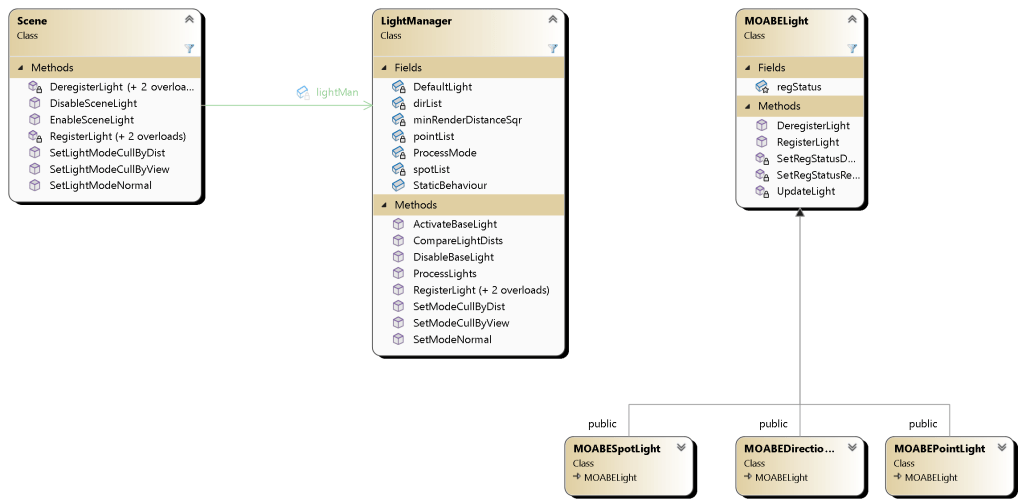Image resolution: width=1022 pixels, height=504 pixels.
Task: Collapse the Methods section in MOABELight
Action: coord(747,106)
